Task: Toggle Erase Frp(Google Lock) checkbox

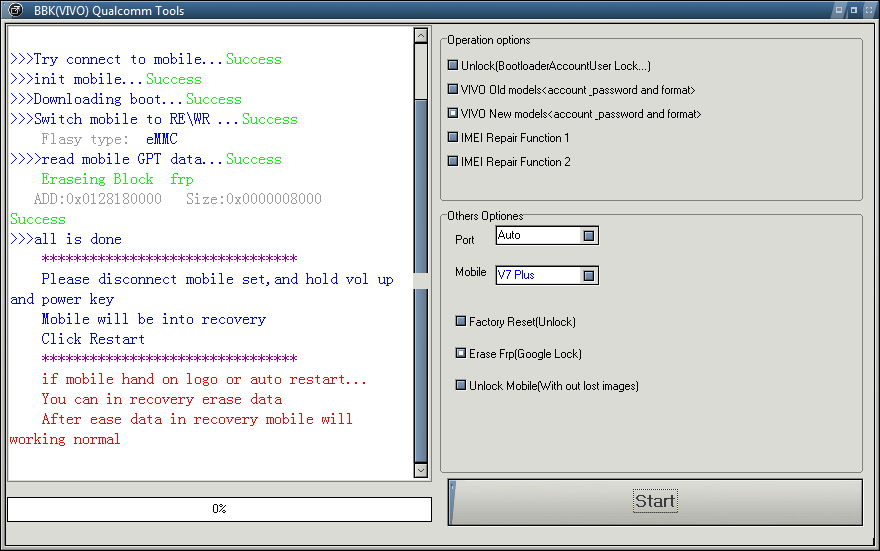Action: [461, 353]
